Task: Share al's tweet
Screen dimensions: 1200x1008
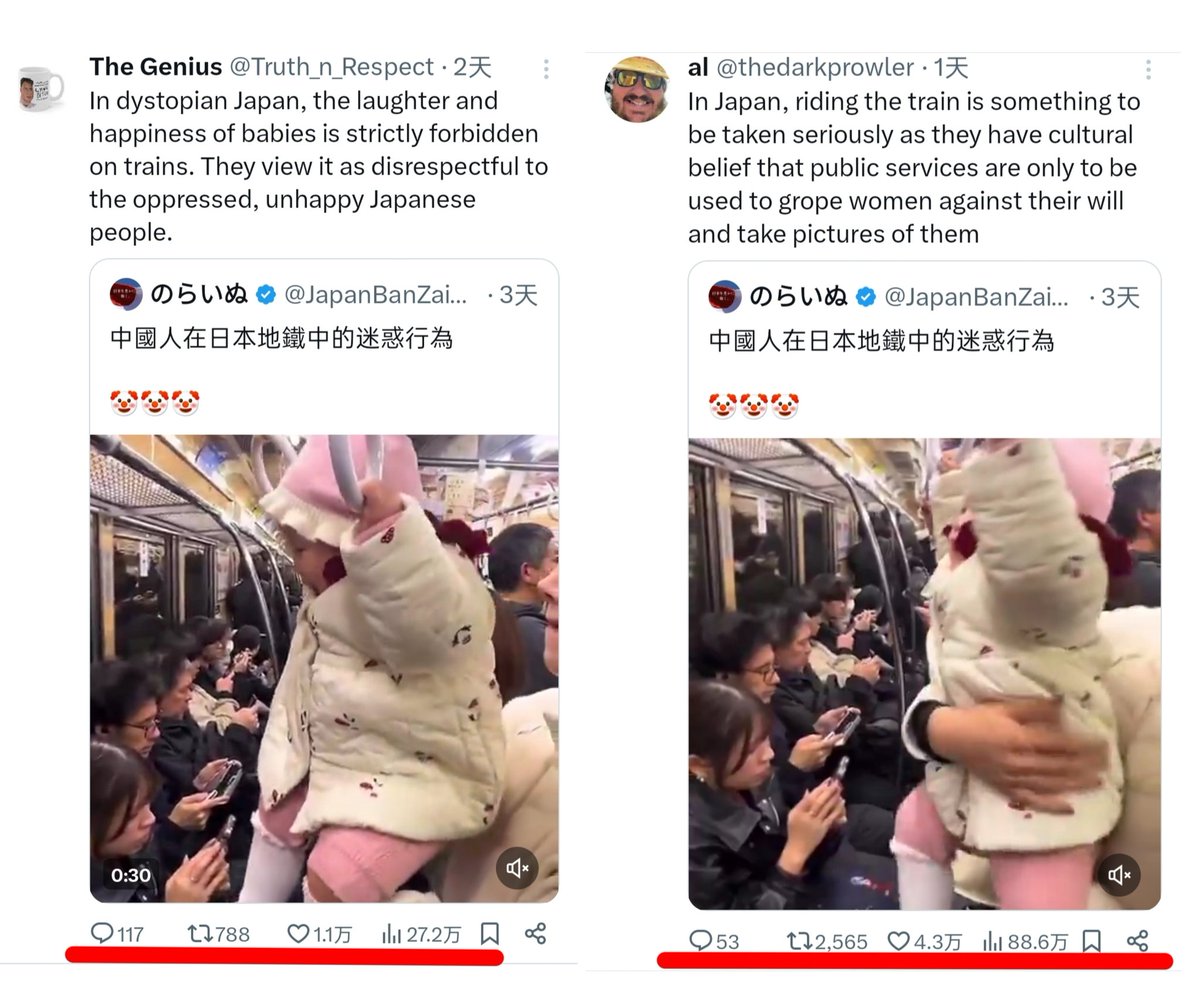Action: 1137,941
